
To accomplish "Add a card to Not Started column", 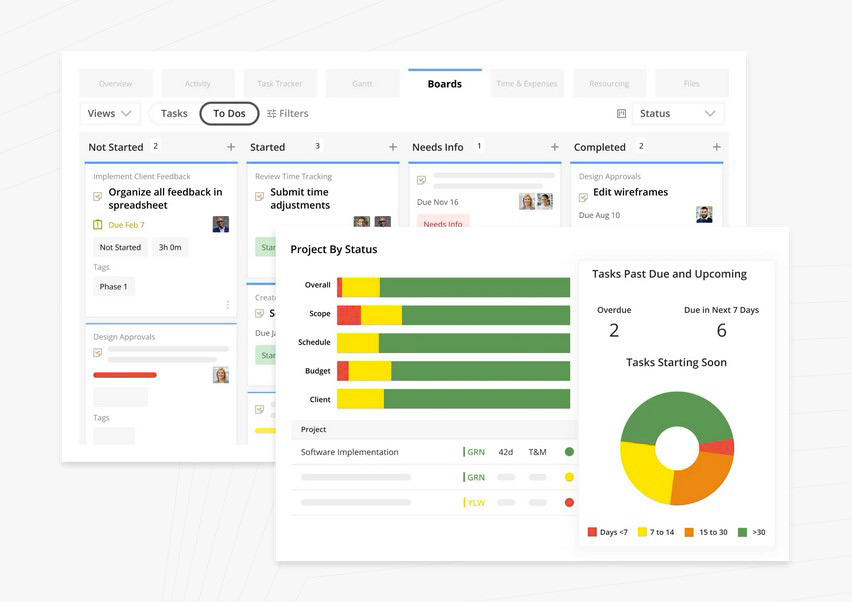I will coord(231,147).
